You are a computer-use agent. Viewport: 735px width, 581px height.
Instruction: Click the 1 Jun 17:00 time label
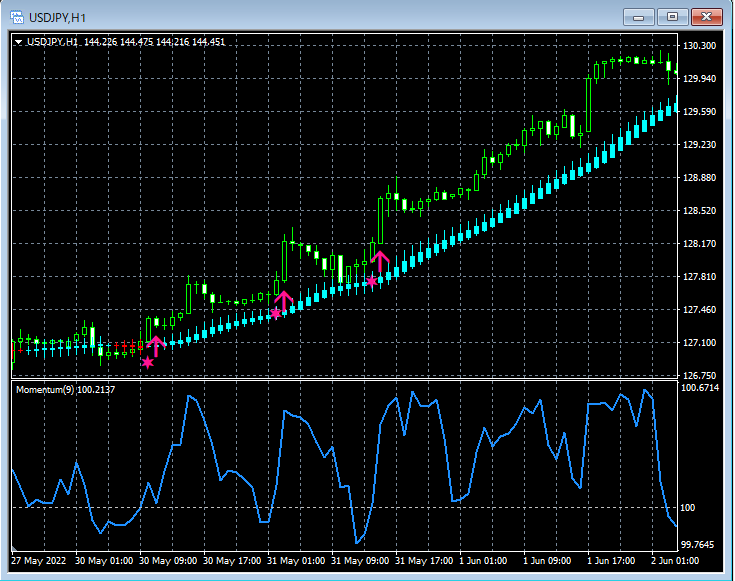click(x=611, y=561)
